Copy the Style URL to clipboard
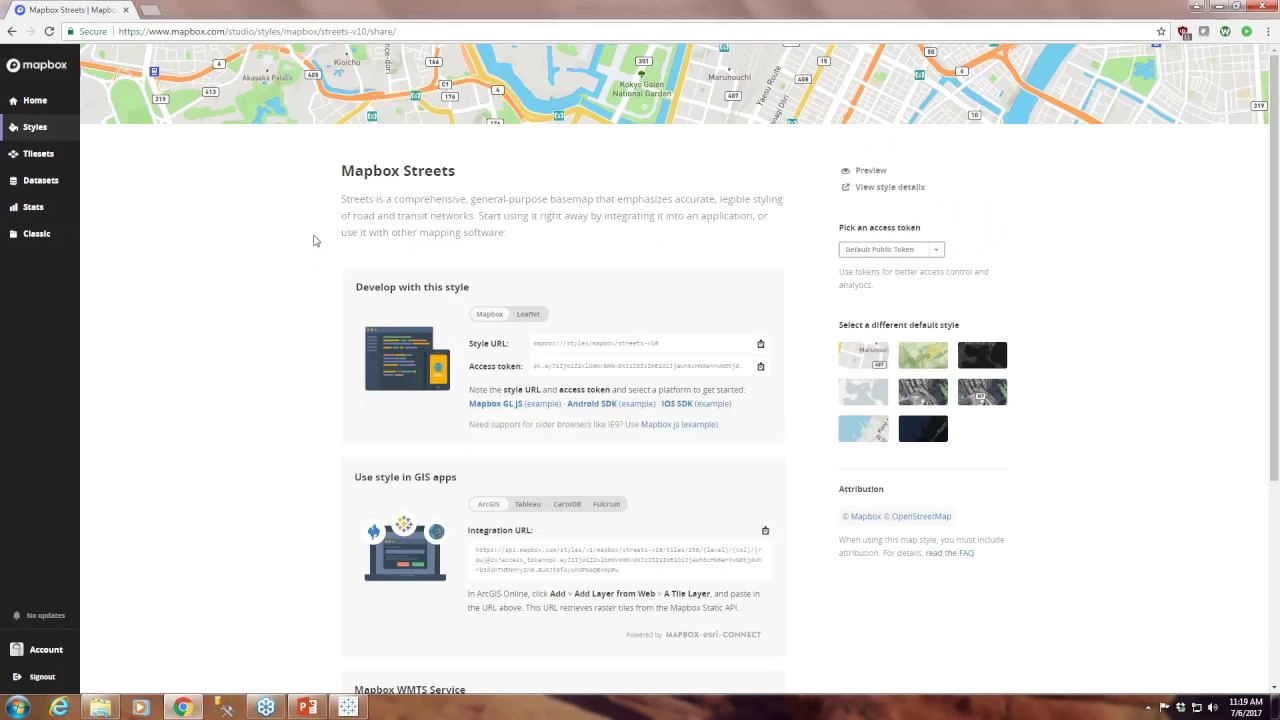 [760, 344]
